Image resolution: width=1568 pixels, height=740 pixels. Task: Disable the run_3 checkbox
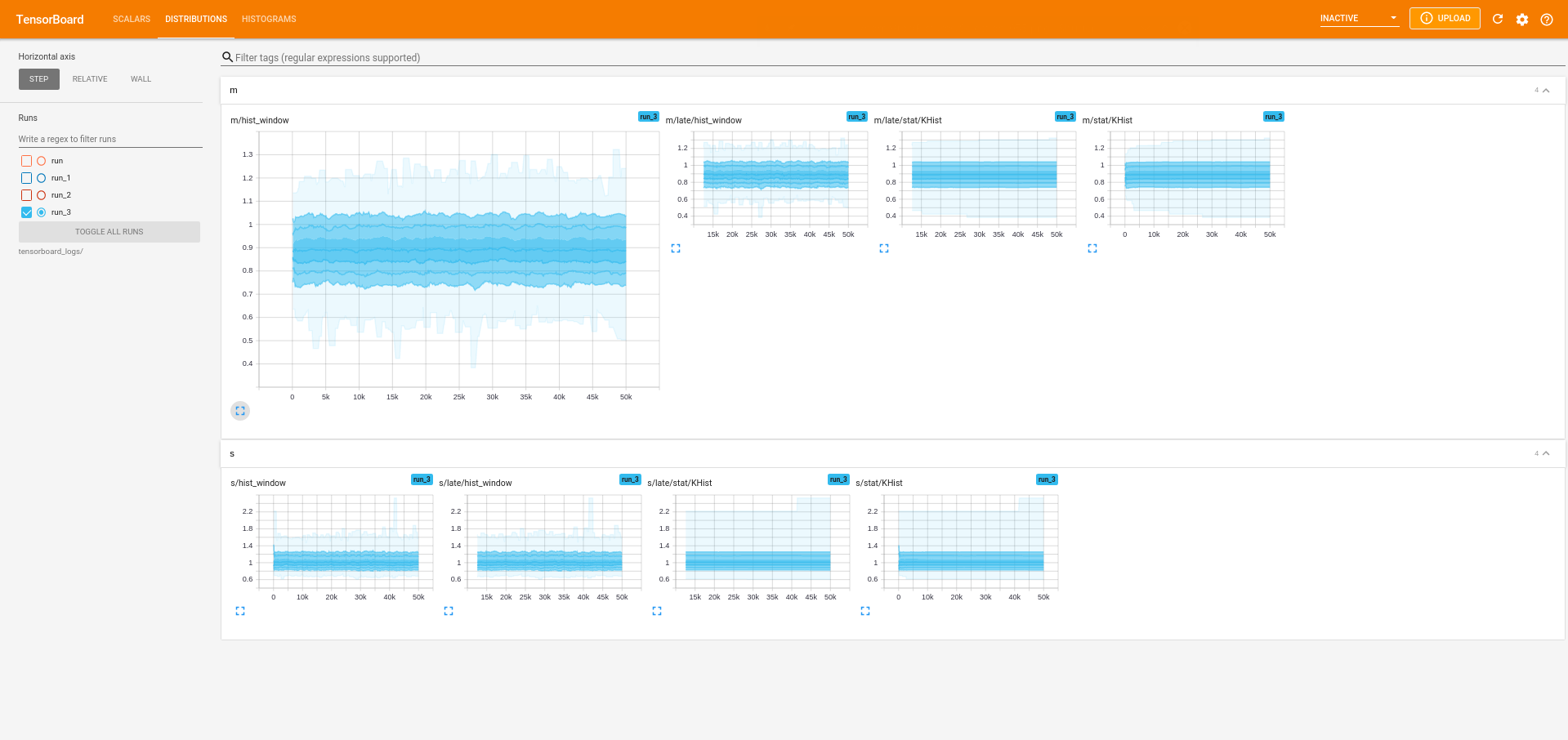25,212
